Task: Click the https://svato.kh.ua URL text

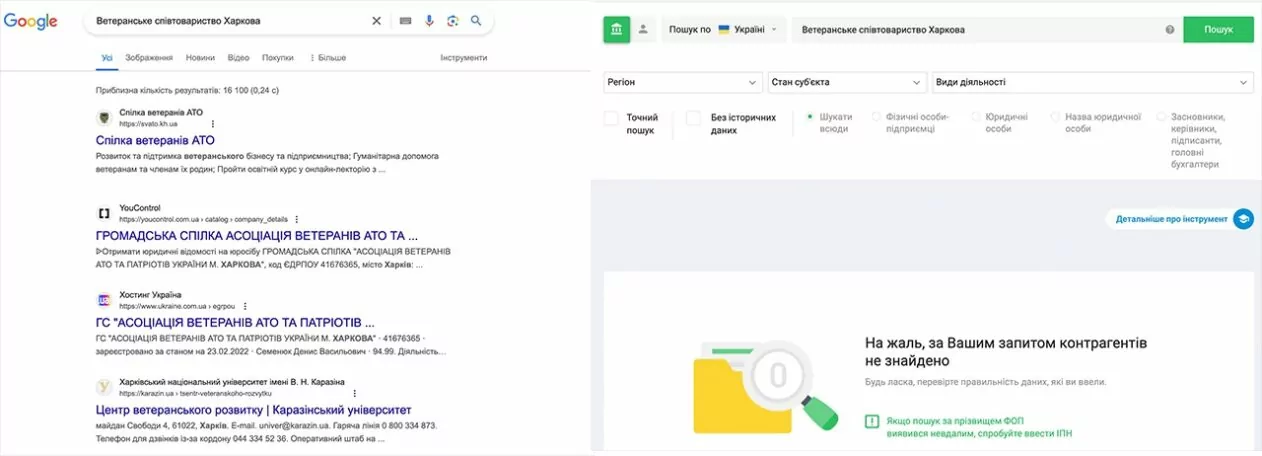Action: tap(148, 124)
